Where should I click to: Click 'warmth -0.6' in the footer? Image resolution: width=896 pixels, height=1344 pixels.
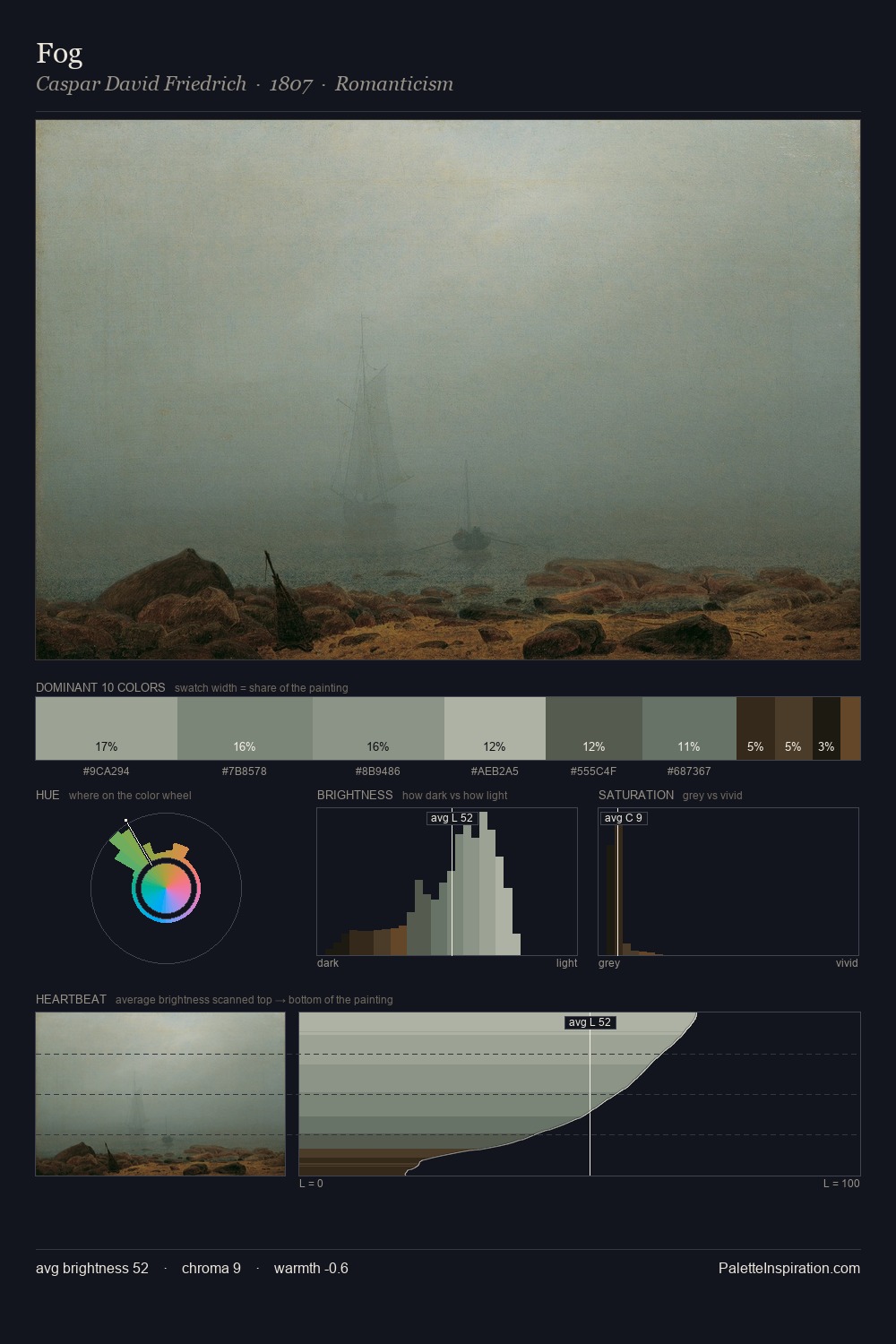[x=311, y=1268]
